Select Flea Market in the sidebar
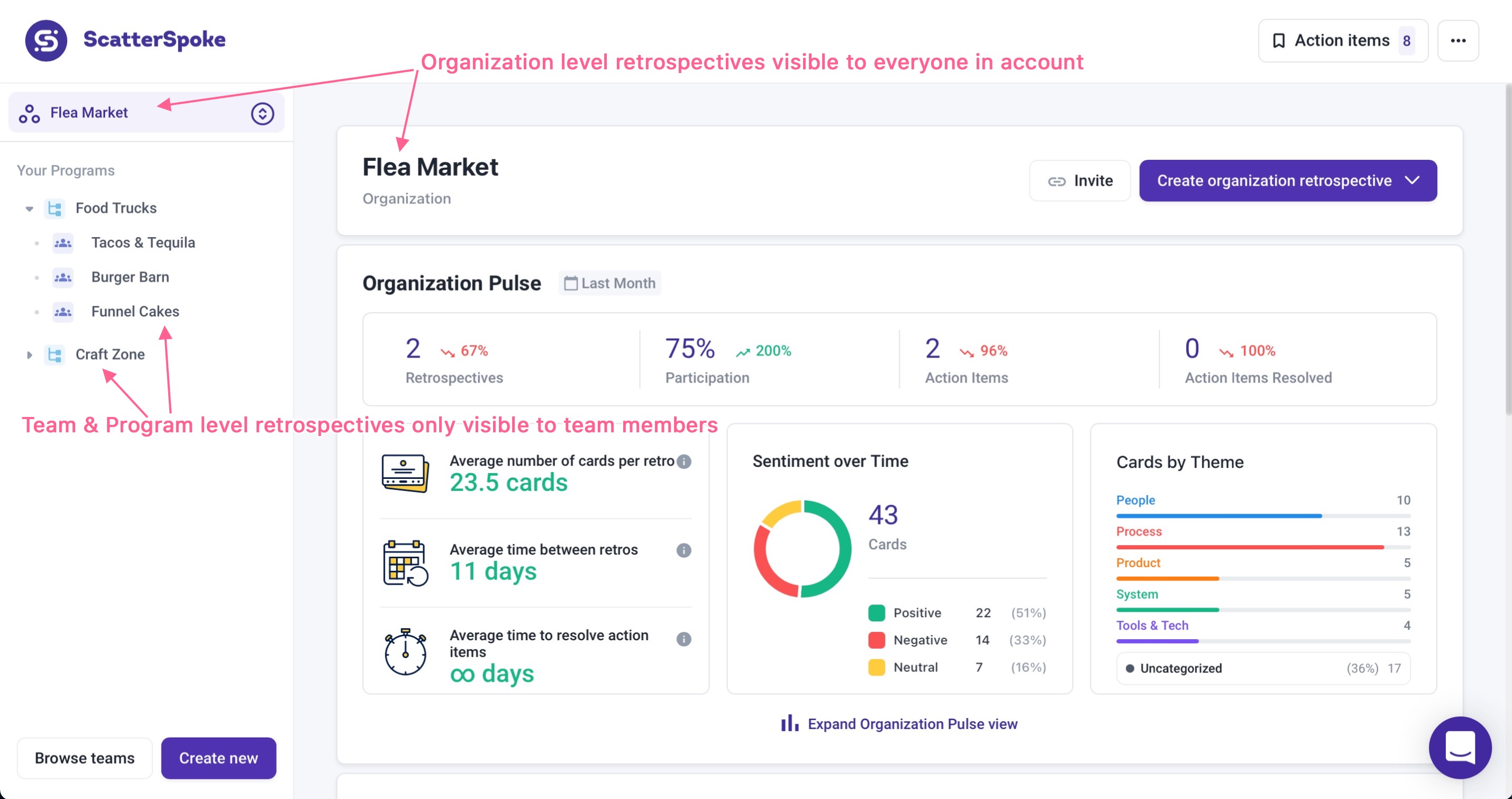Screen dimensions: 1512x799 pos(146,112)
